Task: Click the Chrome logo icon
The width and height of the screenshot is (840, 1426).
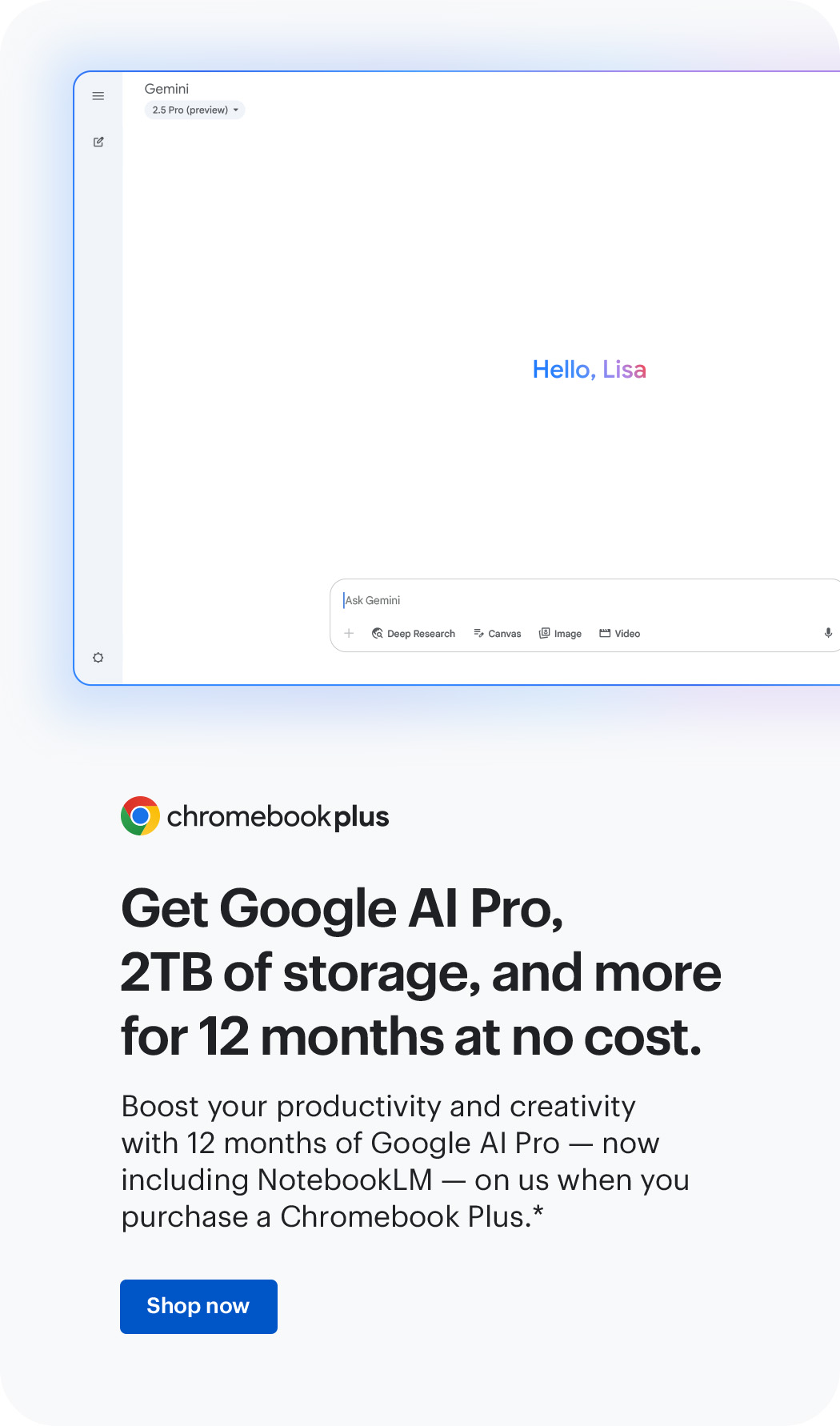Action: [x=140, y=815]
